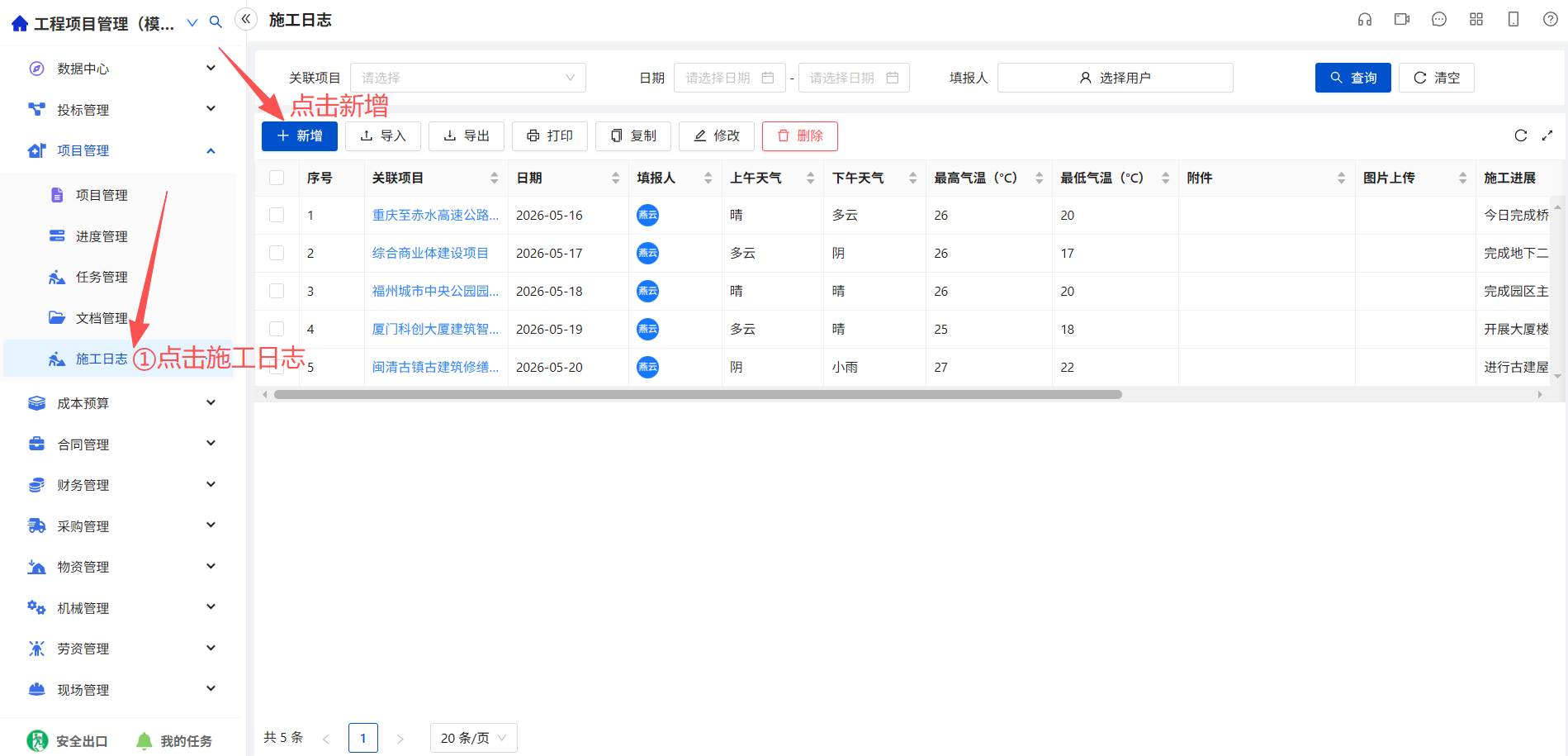The height and width of the screenshot is (756, 1568).
Task: Toggle the select-all header checkbox
Action: pos(277,178)
